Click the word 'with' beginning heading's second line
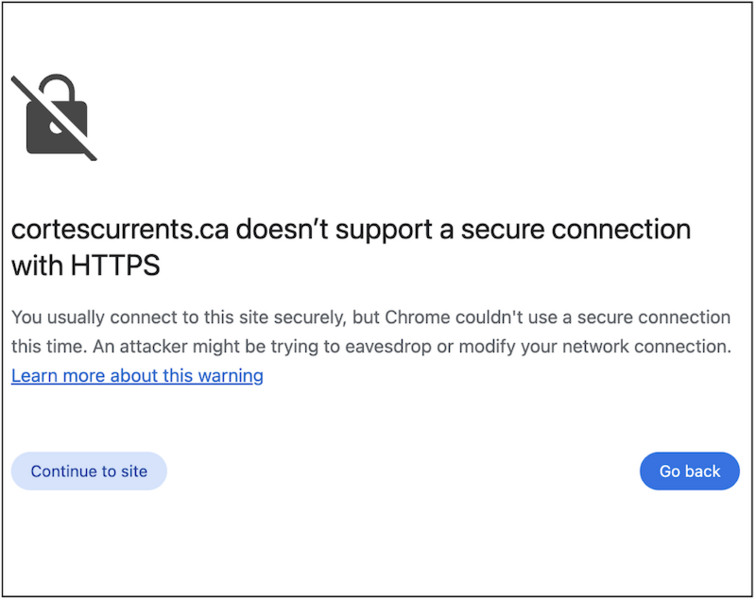The height and width of the screenshot is (600, 756). [36, 266]
